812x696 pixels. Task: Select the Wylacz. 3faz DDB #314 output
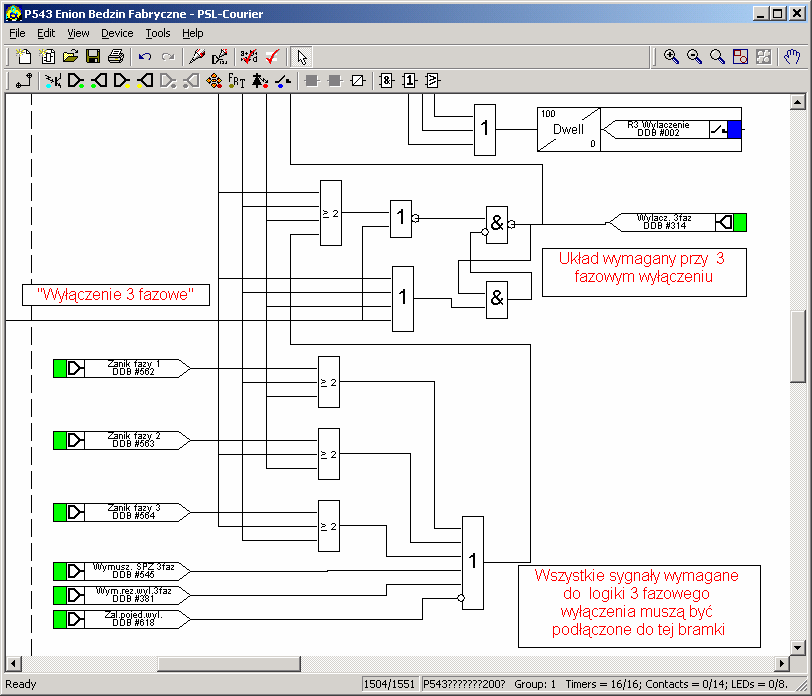(x=677, y=222)
